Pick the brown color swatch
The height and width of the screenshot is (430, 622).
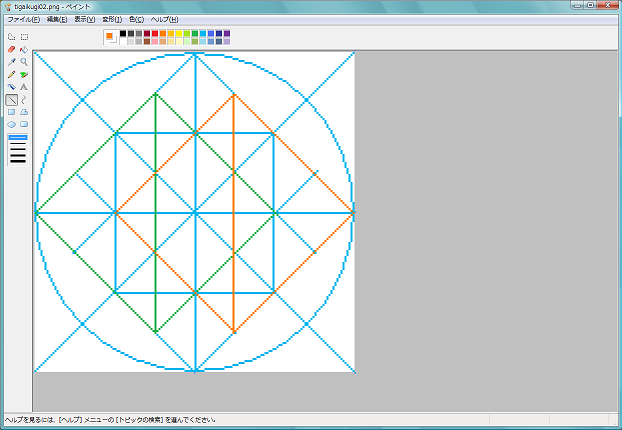(x=147, y=41)
